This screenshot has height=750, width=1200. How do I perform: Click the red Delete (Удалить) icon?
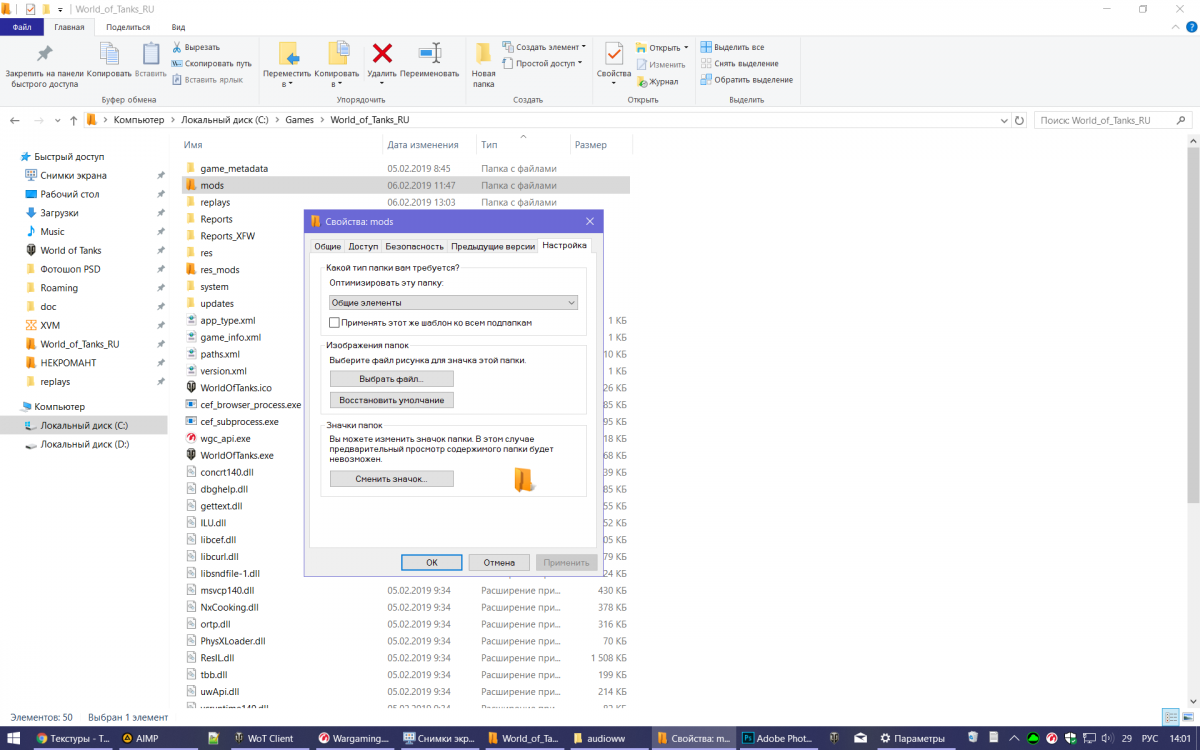click(x=382, y=53)
